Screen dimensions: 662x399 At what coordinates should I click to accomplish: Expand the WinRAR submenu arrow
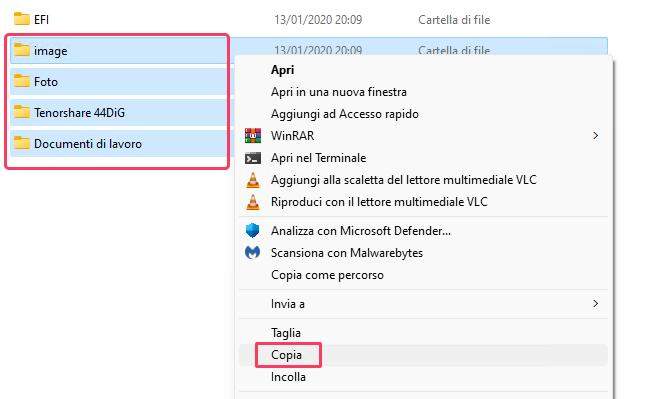click(x=595, y=136)
